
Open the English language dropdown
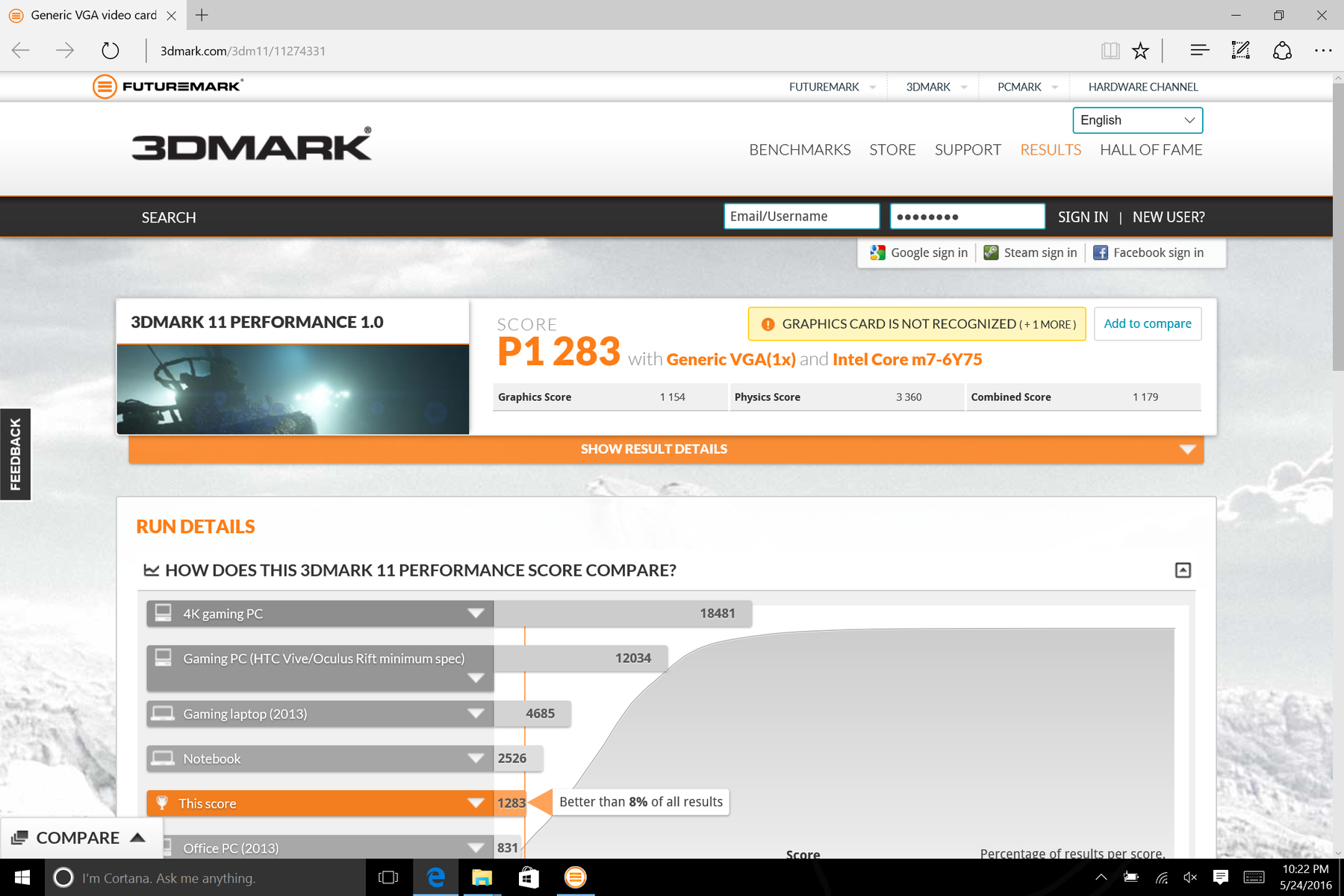pyautogui.click(x=1137, y=120)
